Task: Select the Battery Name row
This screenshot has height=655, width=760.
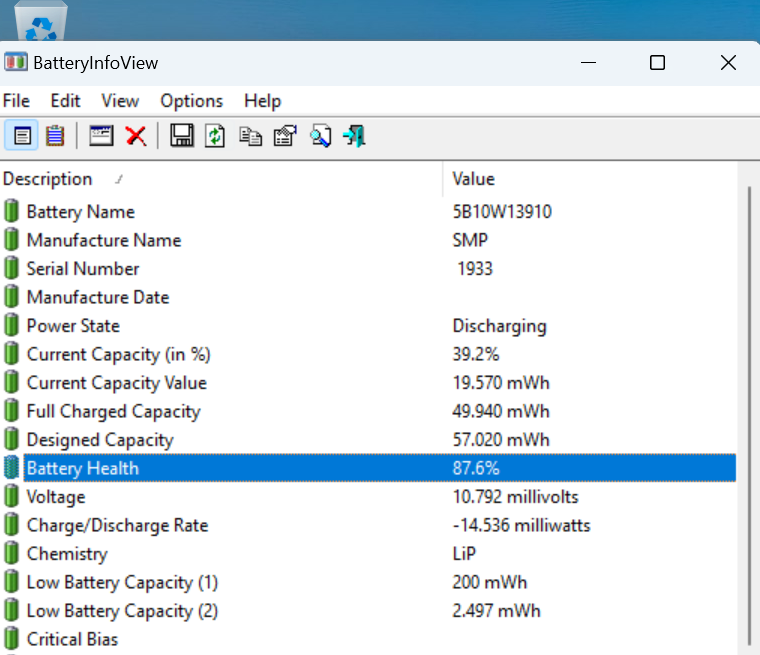Action: pos(368,211)
